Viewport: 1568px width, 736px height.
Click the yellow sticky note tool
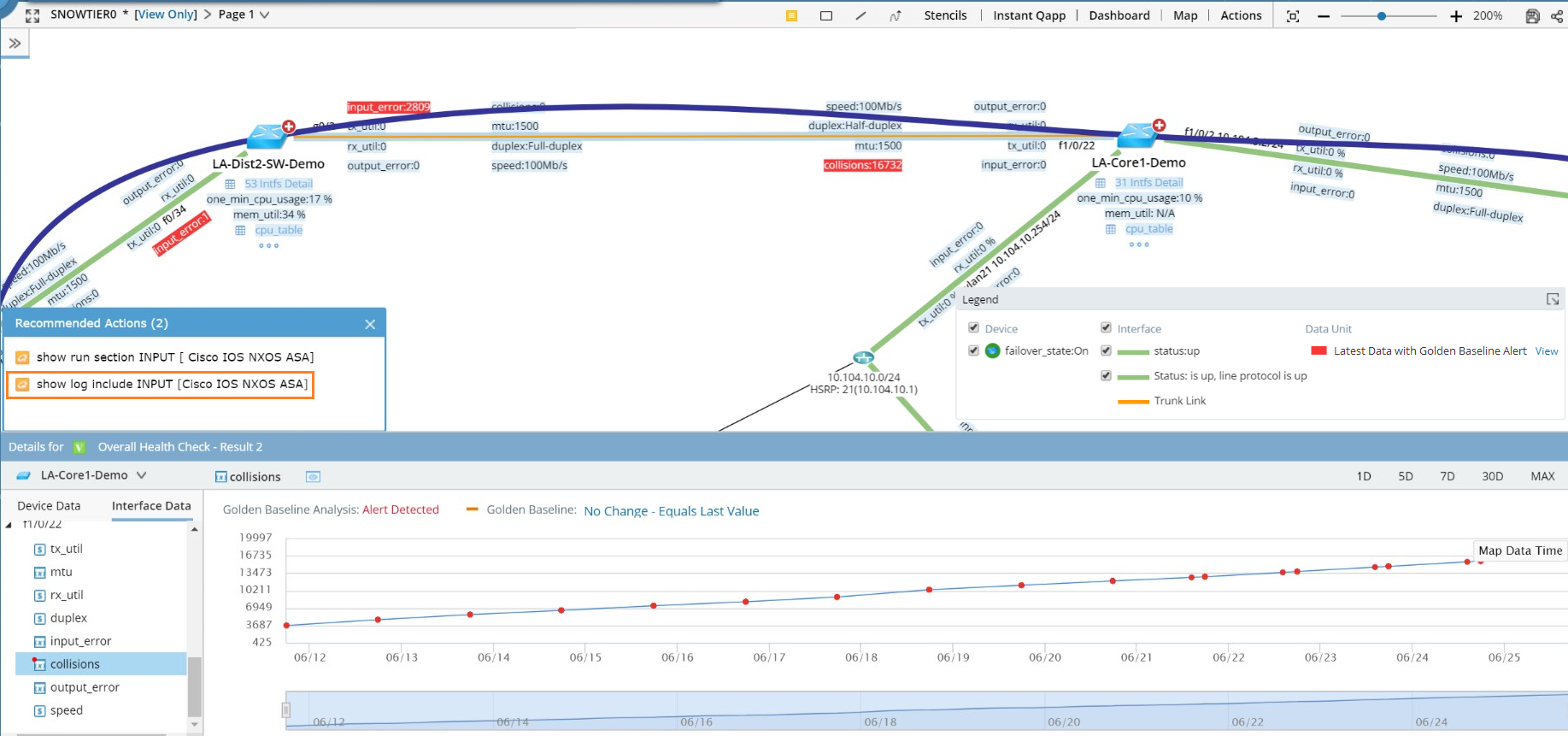click(791, 15)
